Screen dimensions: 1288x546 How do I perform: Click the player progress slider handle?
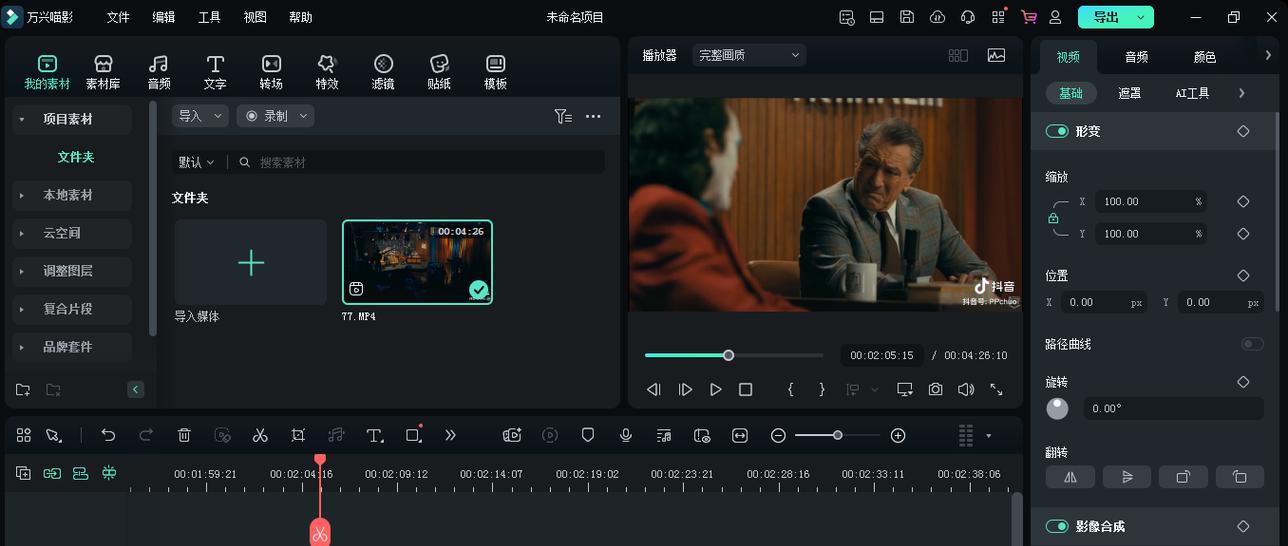729,355
